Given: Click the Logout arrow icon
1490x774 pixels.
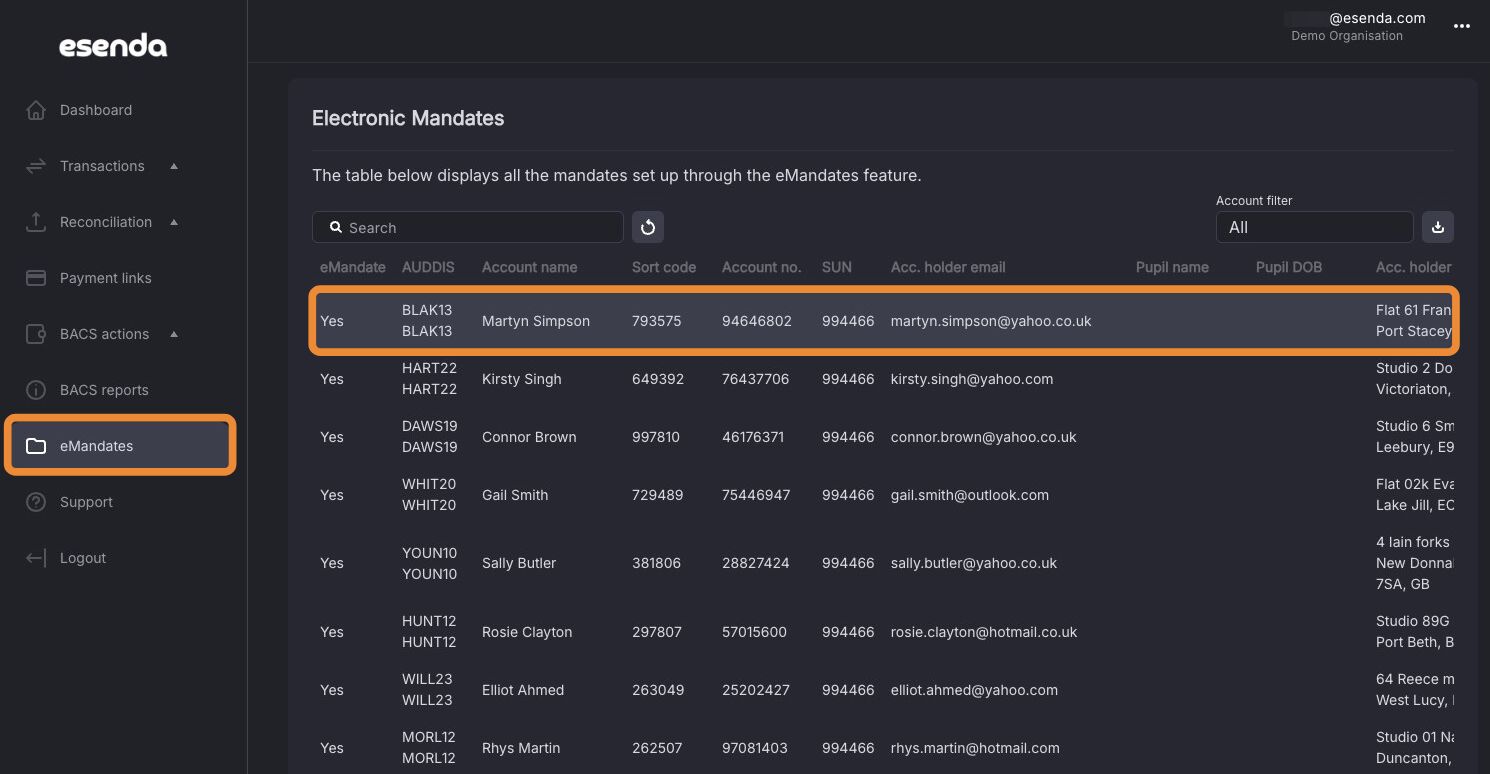Looking at the screenshot, I should point(36,558).
